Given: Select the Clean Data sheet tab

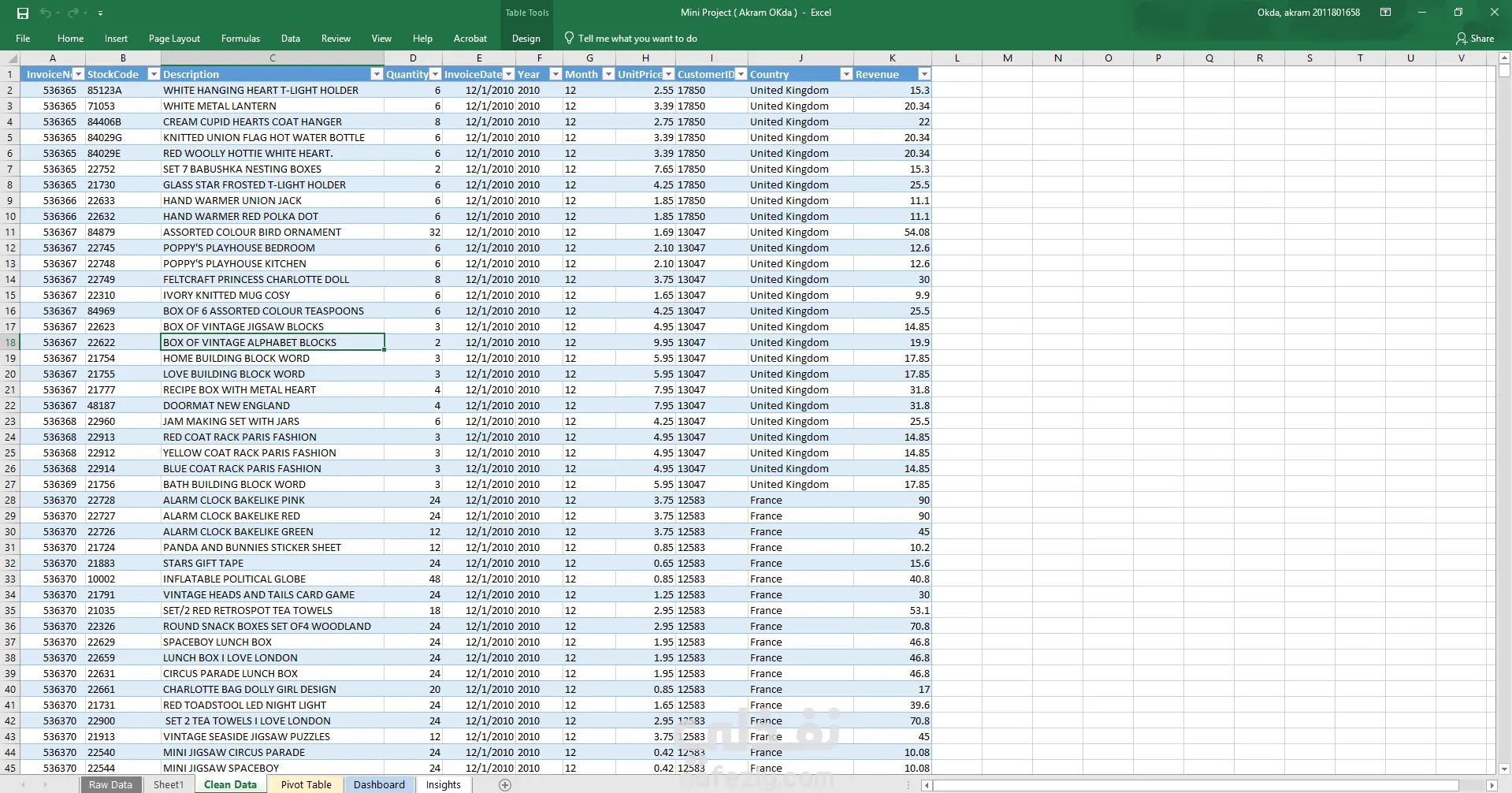Looking at the screenshot, I should tap(230, 785).
